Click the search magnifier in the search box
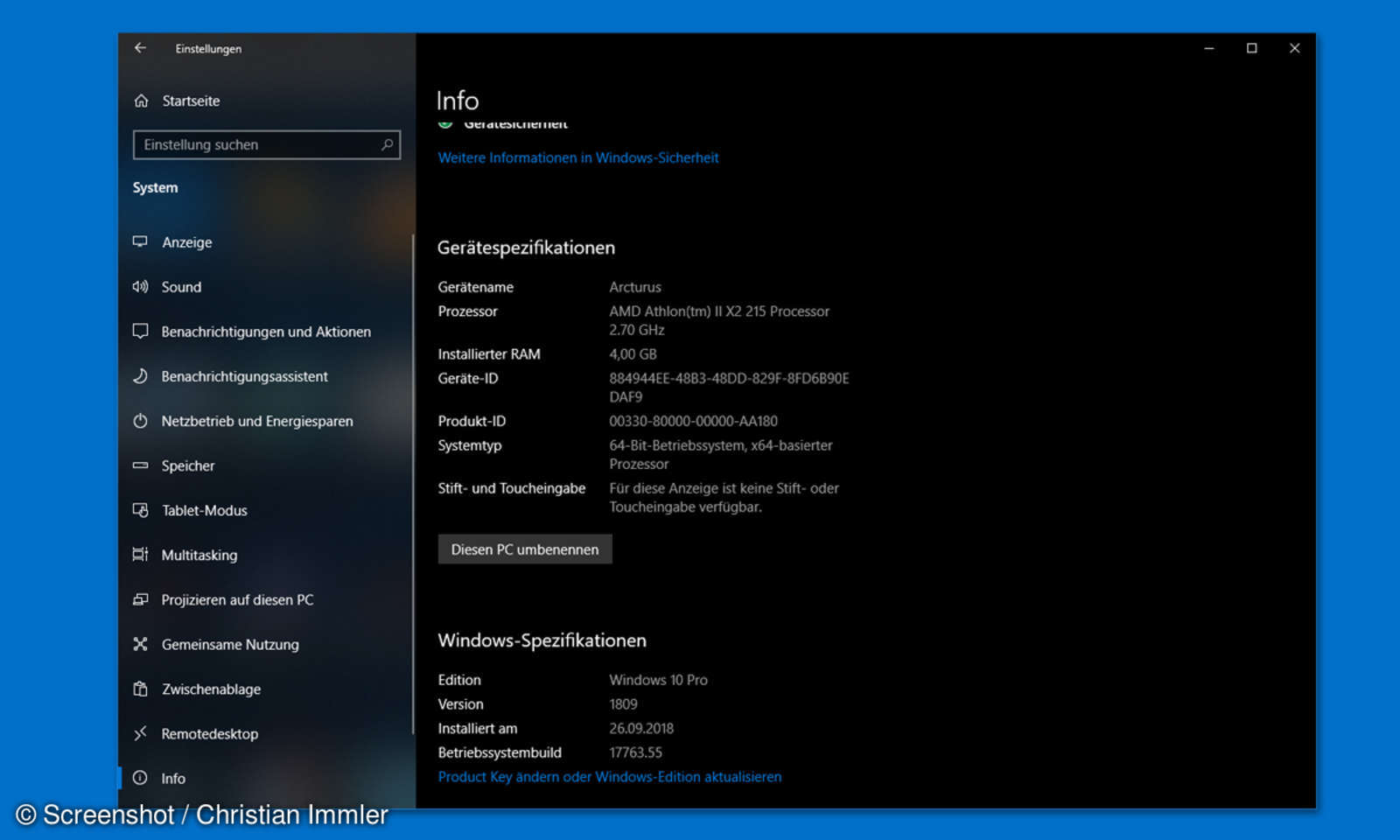 388,144
